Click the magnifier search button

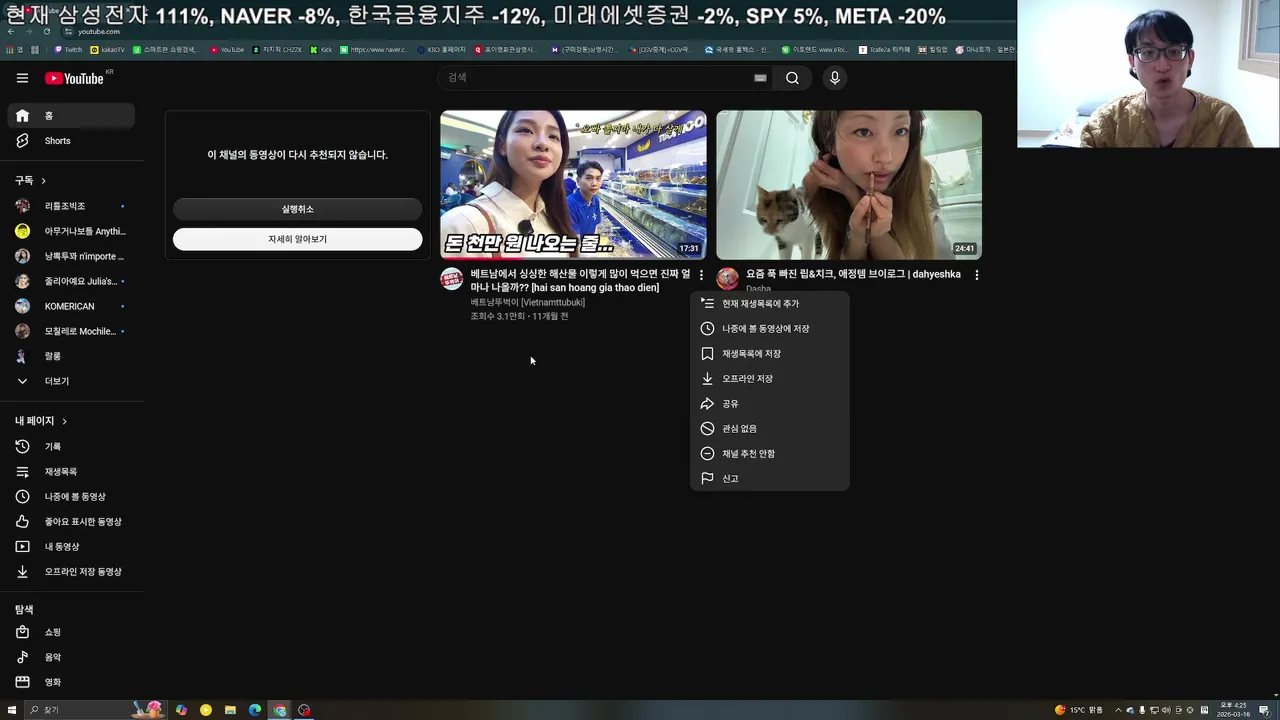tap(792, 78)
